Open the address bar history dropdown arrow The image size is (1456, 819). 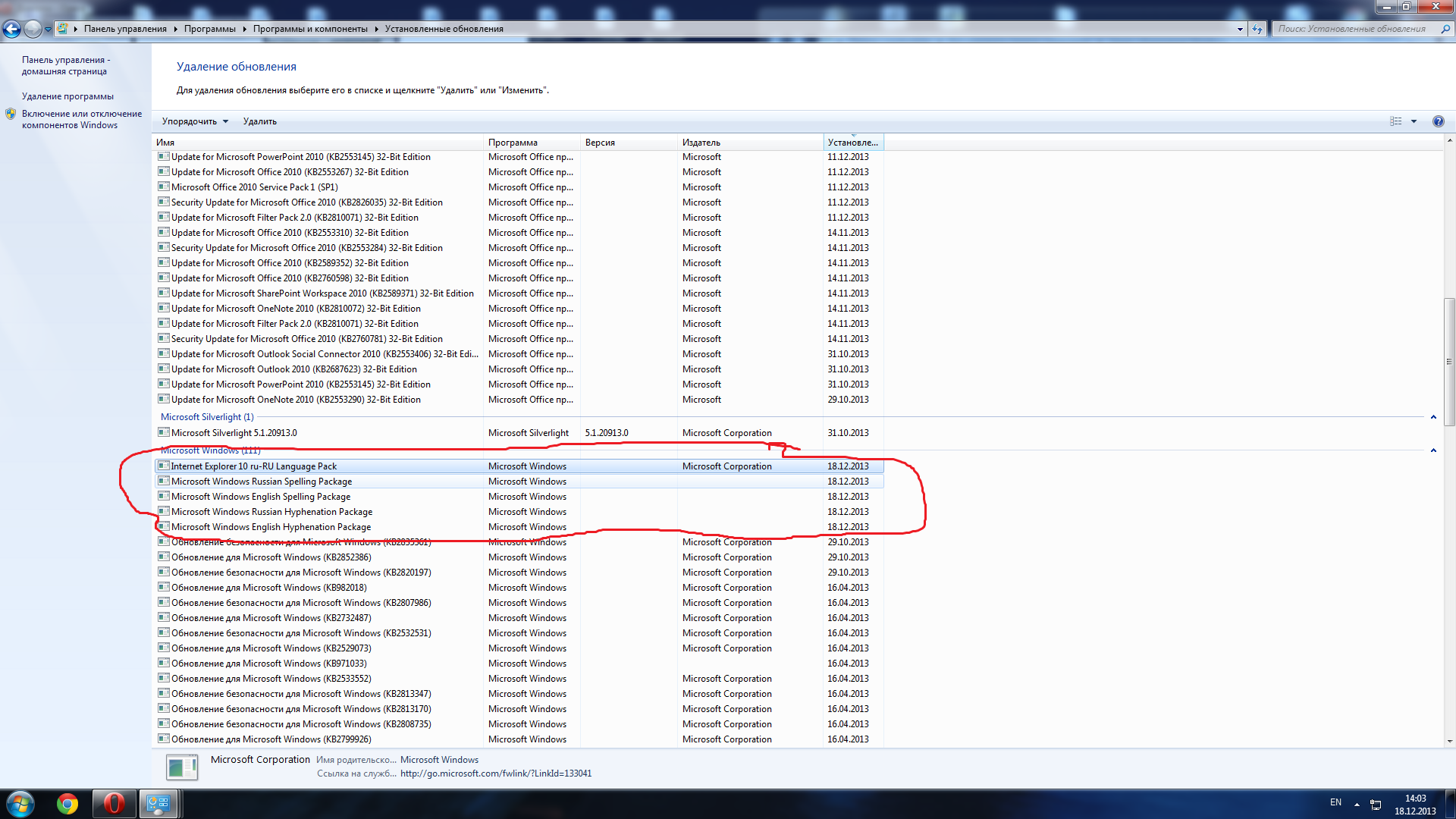click(x=1240, y=29)
